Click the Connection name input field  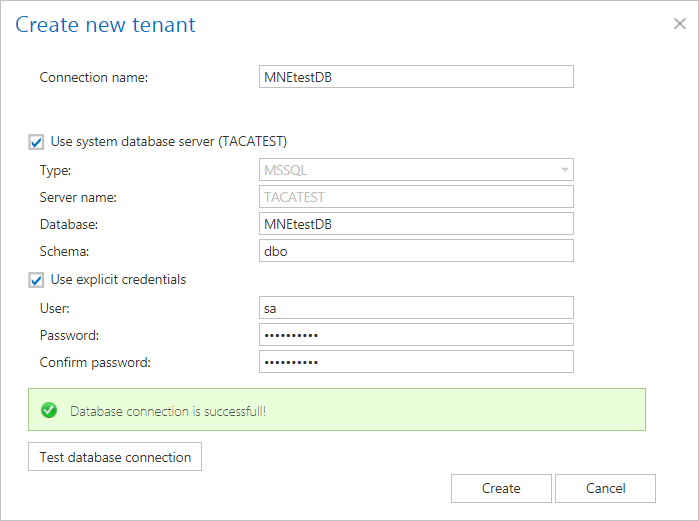coord(416,77)
